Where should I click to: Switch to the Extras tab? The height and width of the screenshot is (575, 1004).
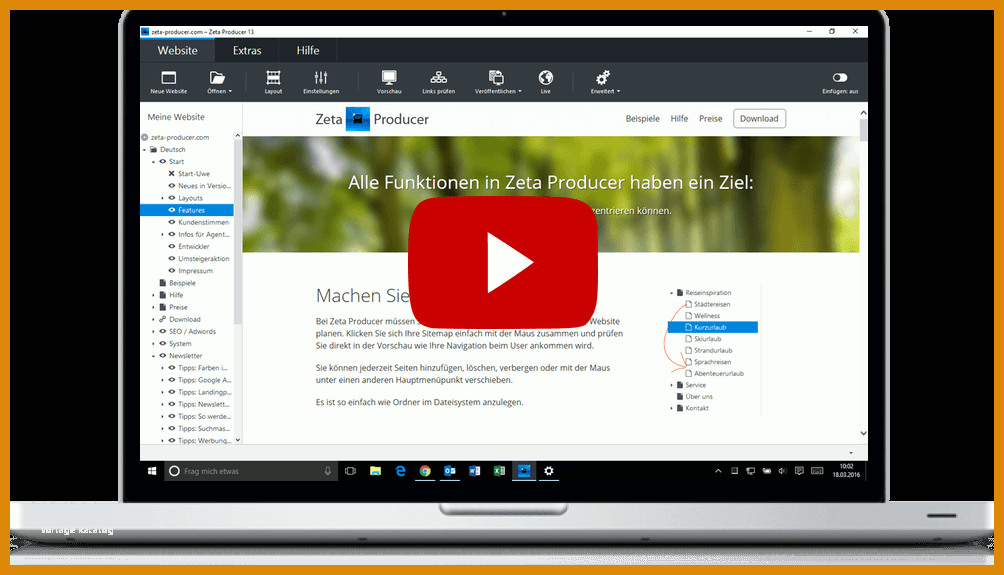[247, 51]
